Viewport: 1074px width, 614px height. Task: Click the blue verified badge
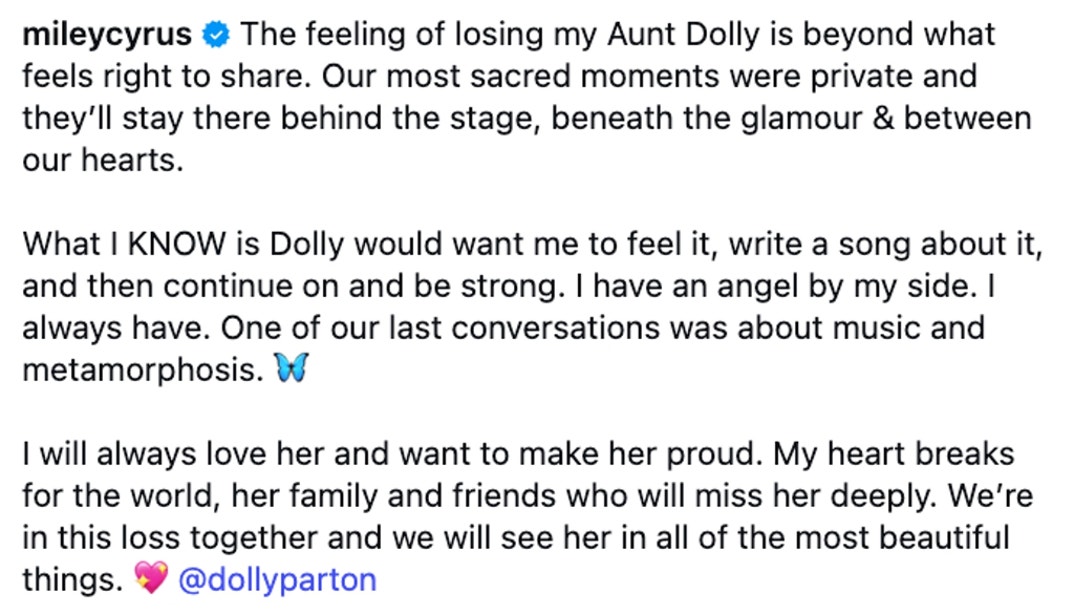pos(216,34)
